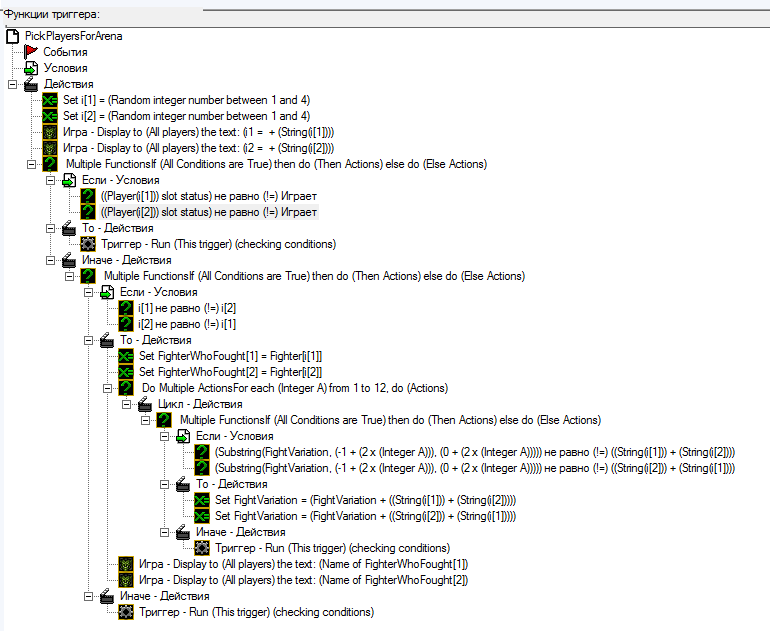Click variable icon of second Set FightVariation action

[202, 516]
